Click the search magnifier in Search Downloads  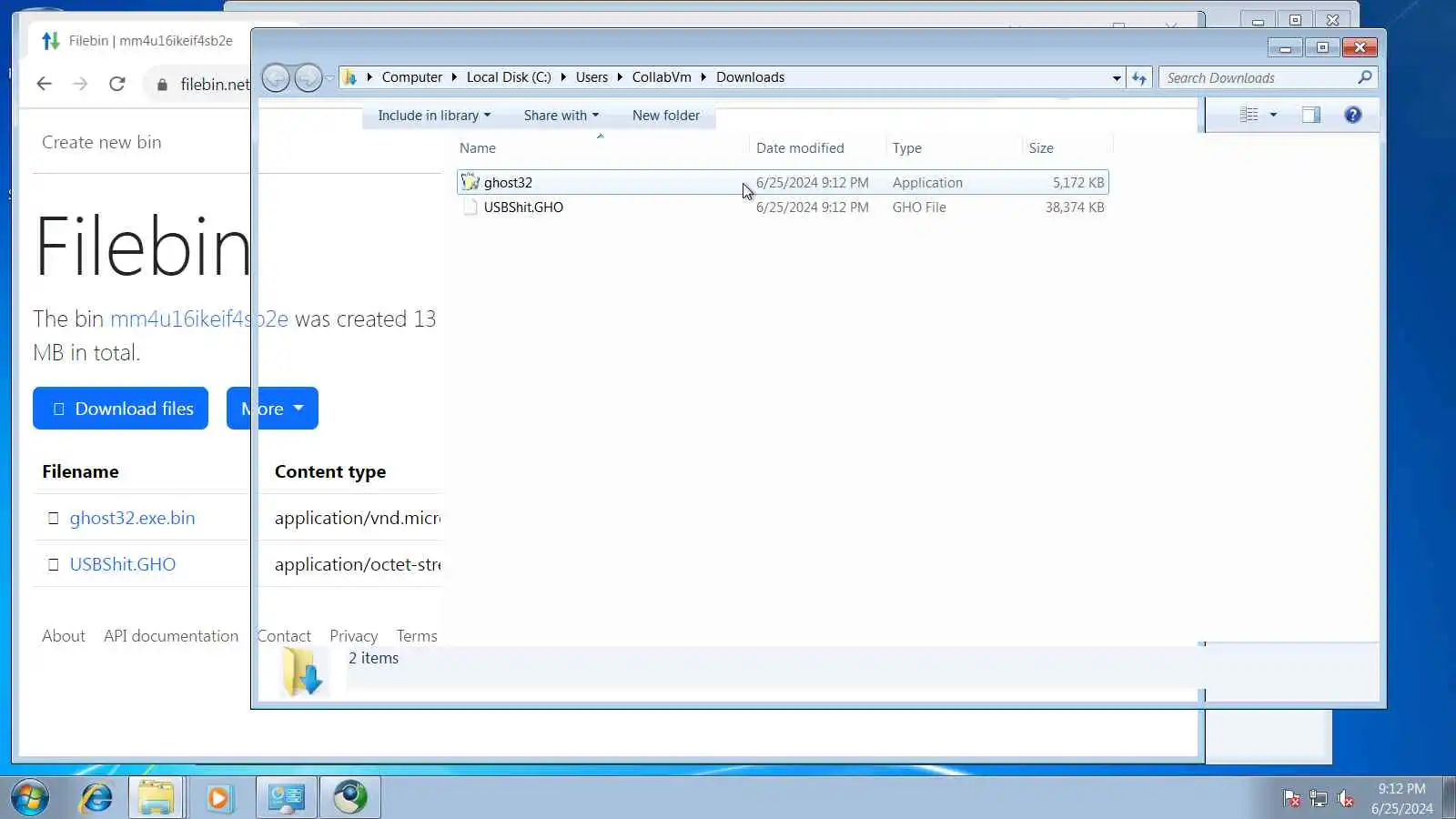(1364, 78)
